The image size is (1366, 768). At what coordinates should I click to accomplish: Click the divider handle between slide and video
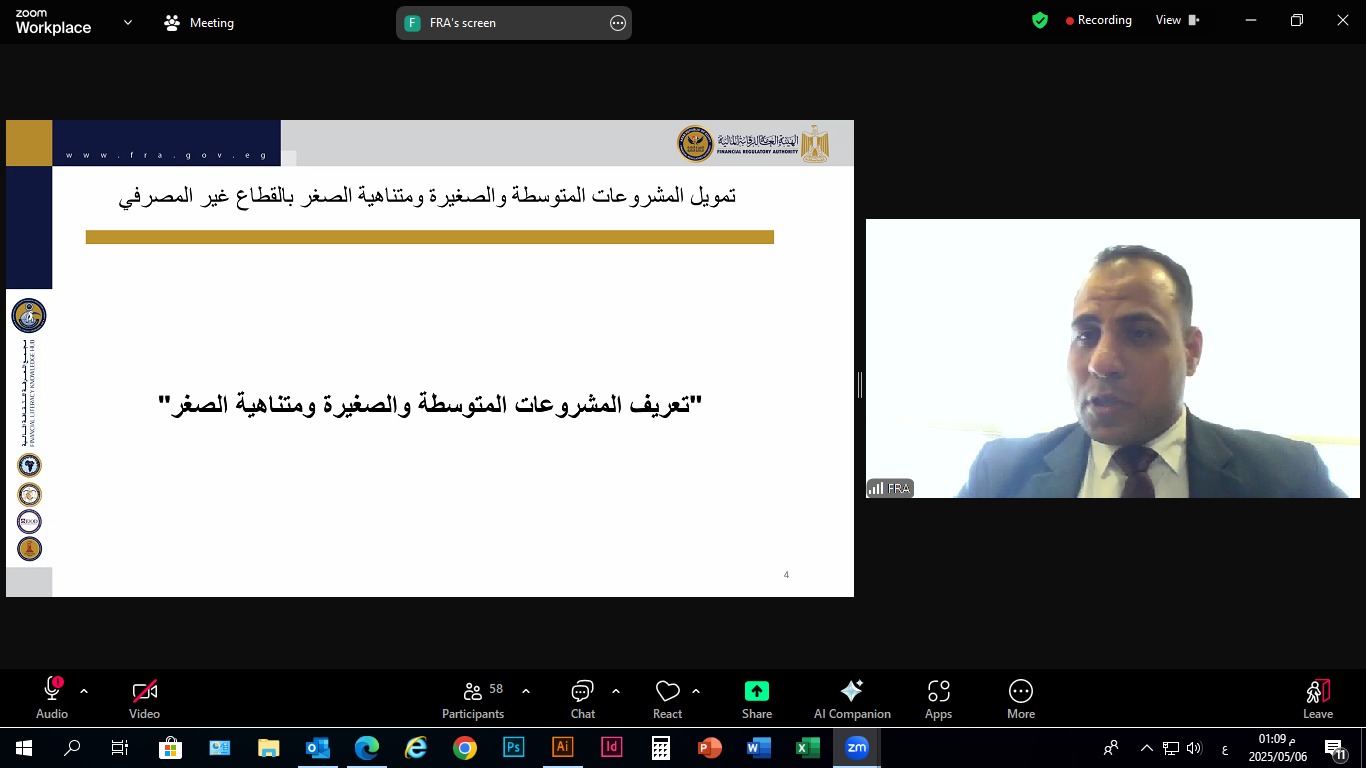pyautogui.click(x=860, y=385)
